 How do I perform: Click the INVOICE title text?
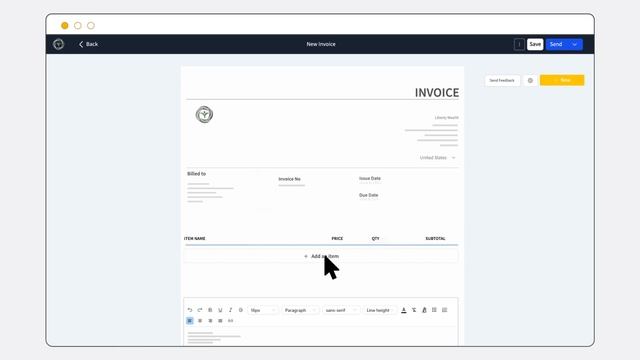point(437,93)
